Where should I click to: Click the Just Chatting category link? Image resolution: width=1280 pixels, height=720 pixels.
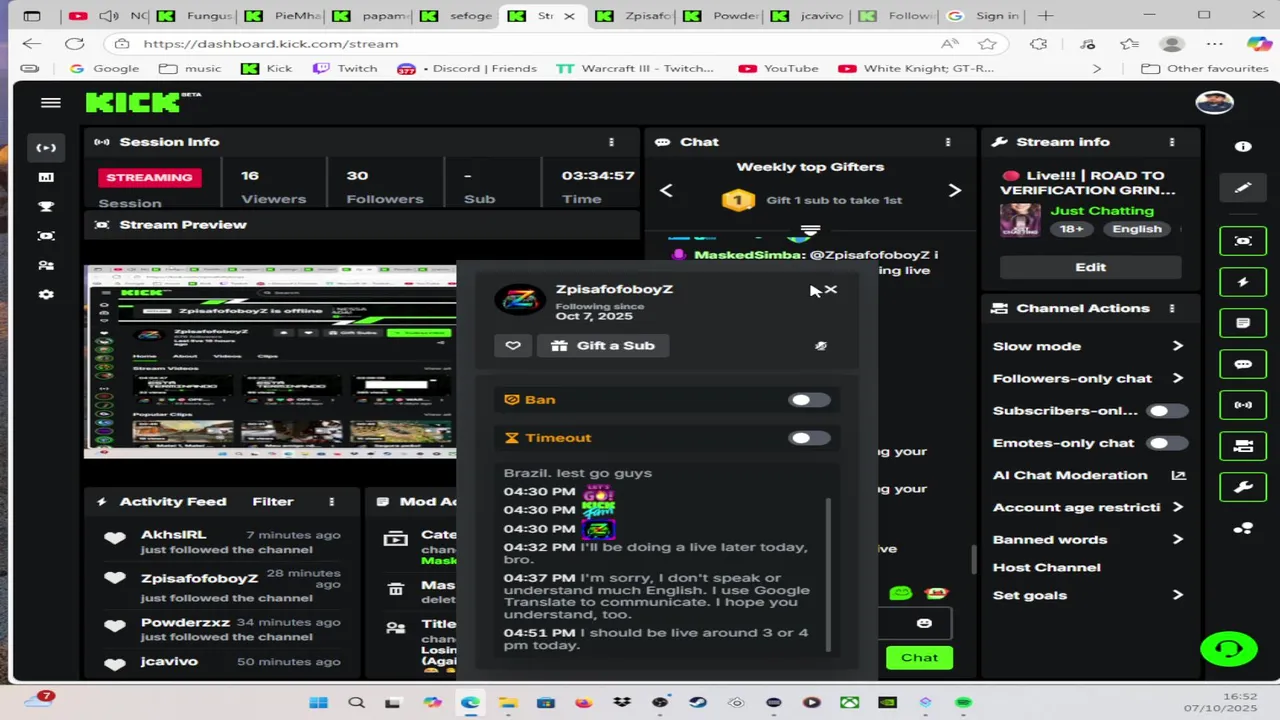(x=1102, y=211)
